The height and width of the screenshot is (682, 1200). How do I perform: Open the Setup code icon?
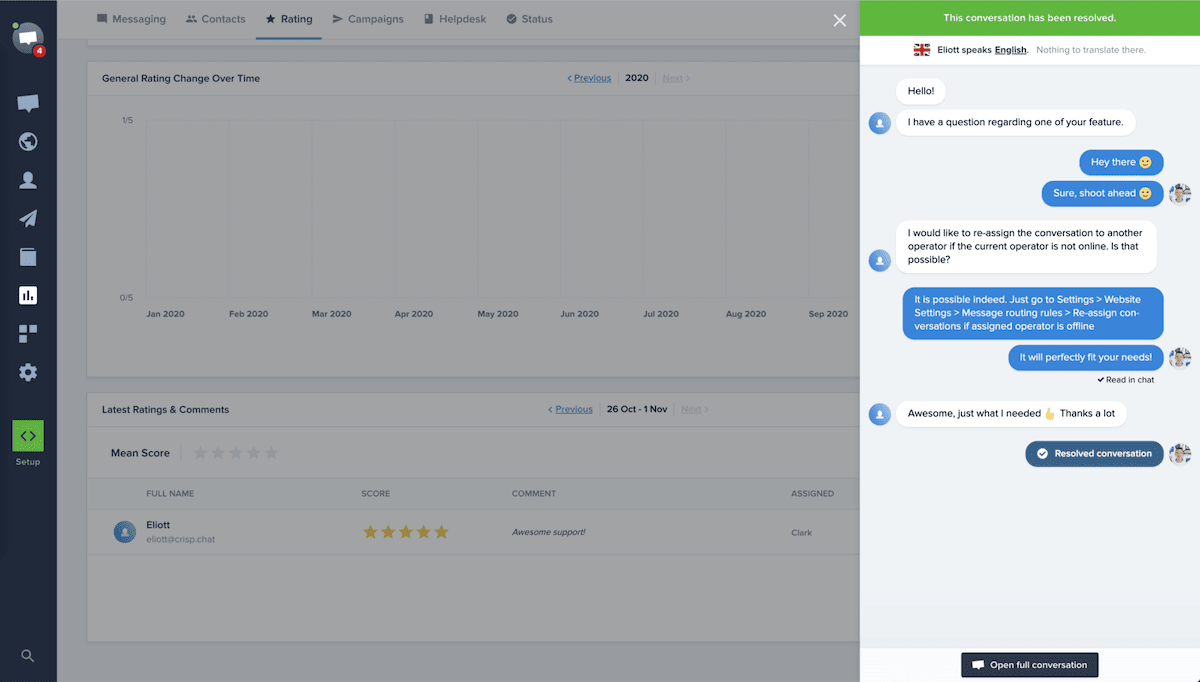click(28, 436)
